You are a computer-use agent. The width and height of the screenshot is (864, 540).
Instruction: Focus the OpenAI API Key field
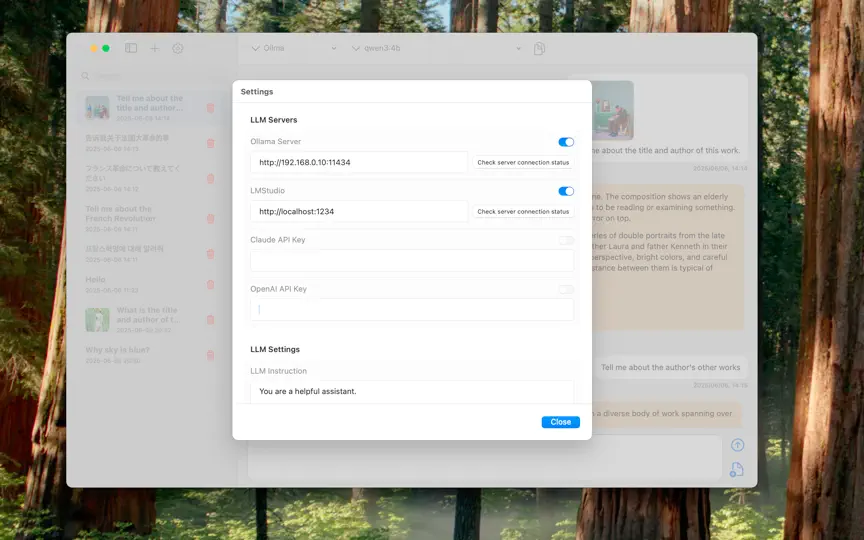[412, 310]
